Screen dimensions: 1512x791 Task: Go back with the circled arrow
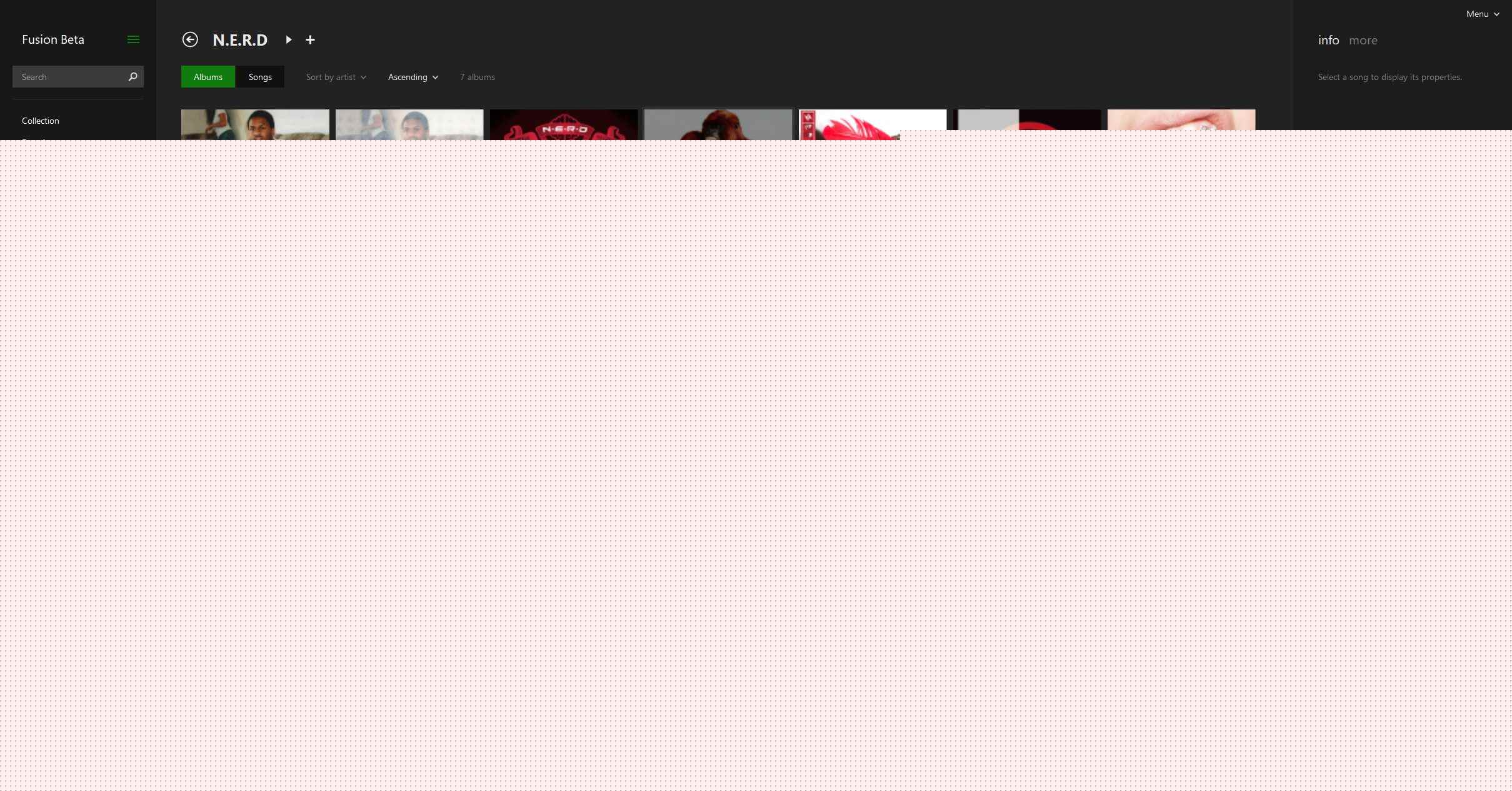(x=190, y=39)
